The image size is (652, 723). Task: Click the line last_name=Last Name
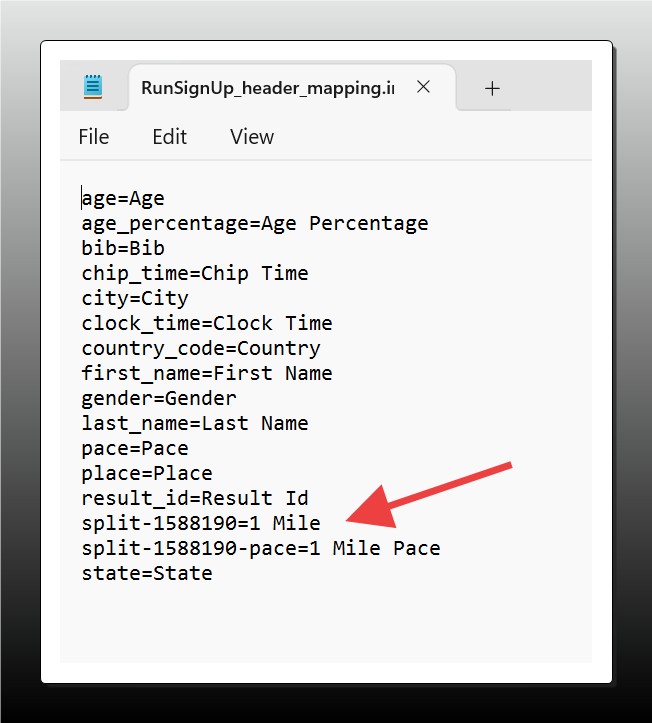tap(195, 423)
